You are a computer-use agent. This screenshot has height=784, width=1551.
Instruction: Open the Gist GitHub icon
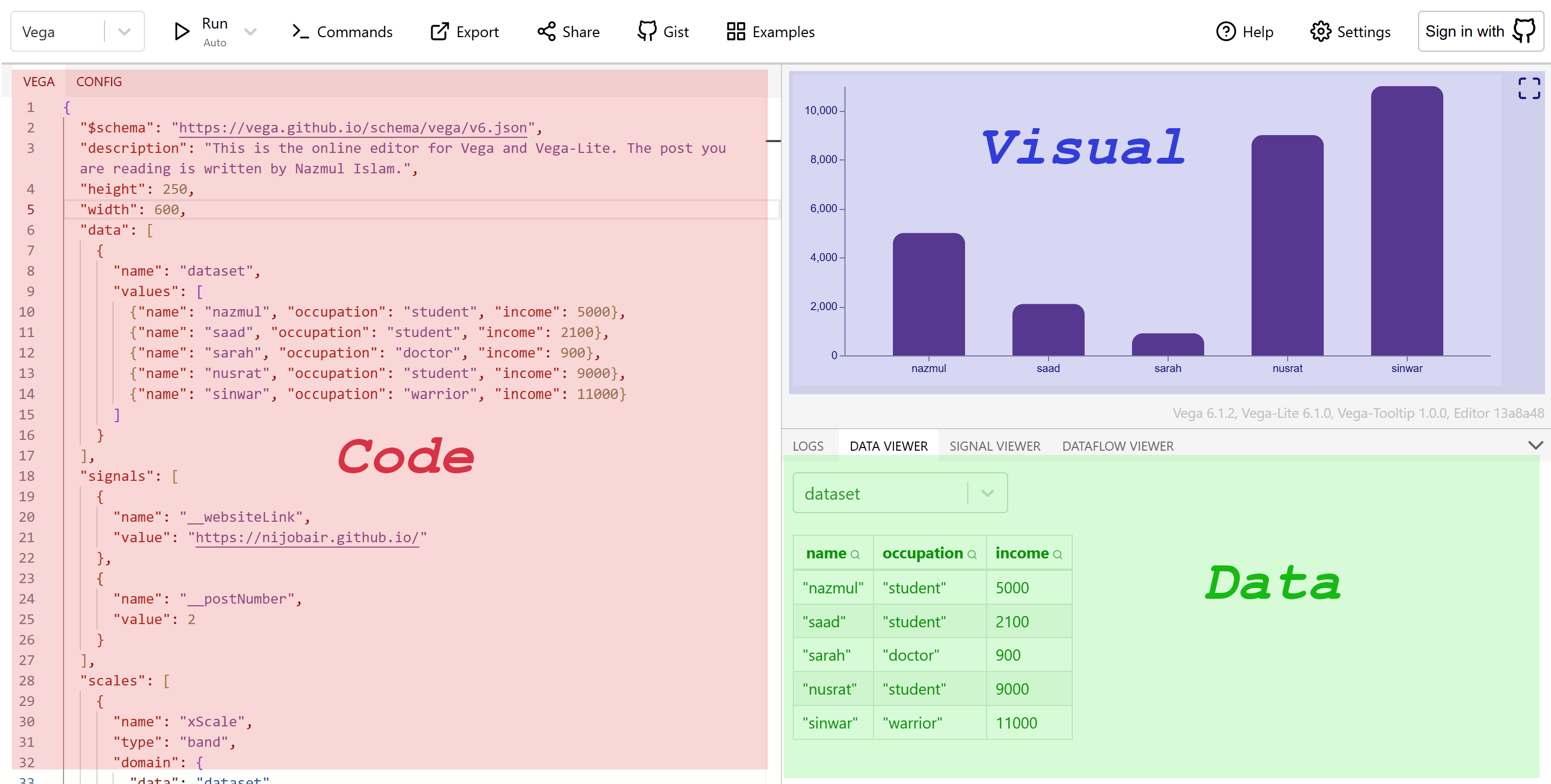tap(647, 31)
